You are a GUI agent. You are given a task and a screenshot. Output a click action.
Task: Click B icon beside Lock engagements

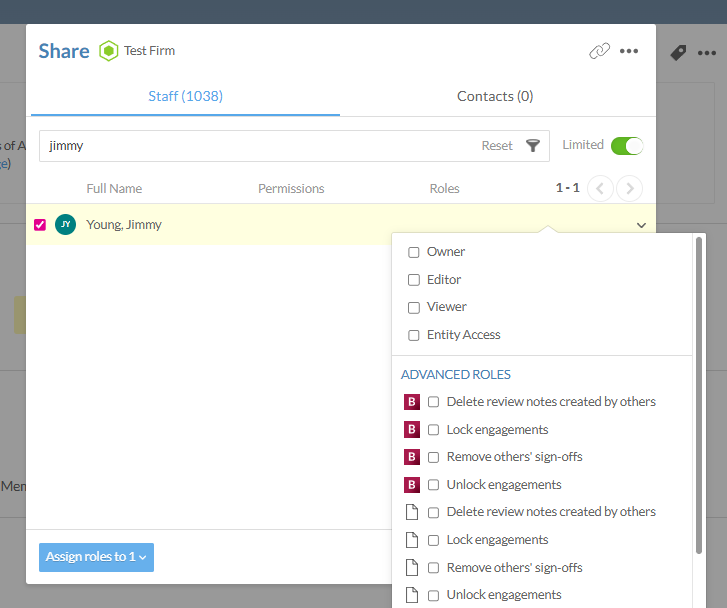412,429
